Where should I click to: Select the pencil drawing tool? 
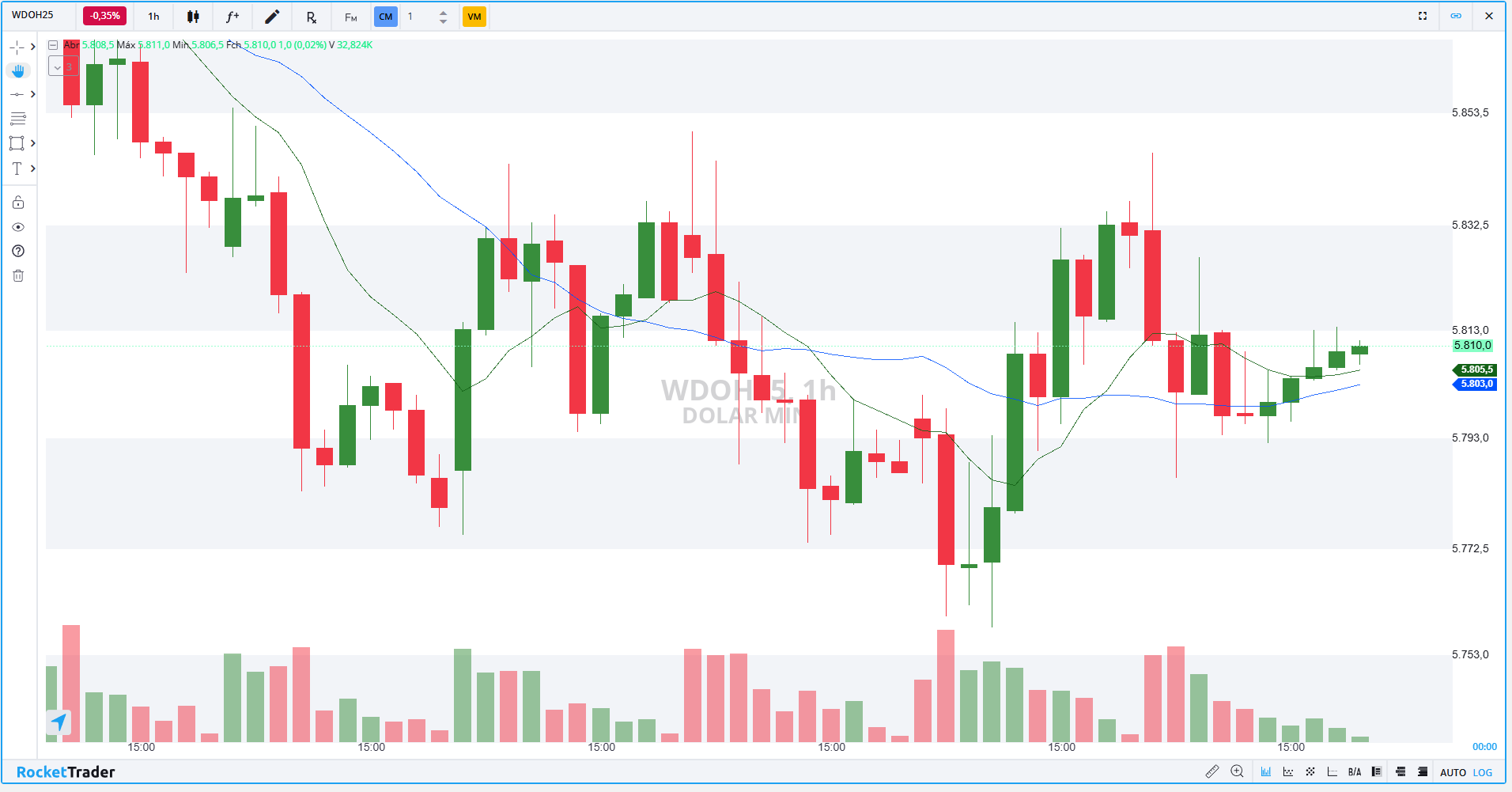[272, 17]
